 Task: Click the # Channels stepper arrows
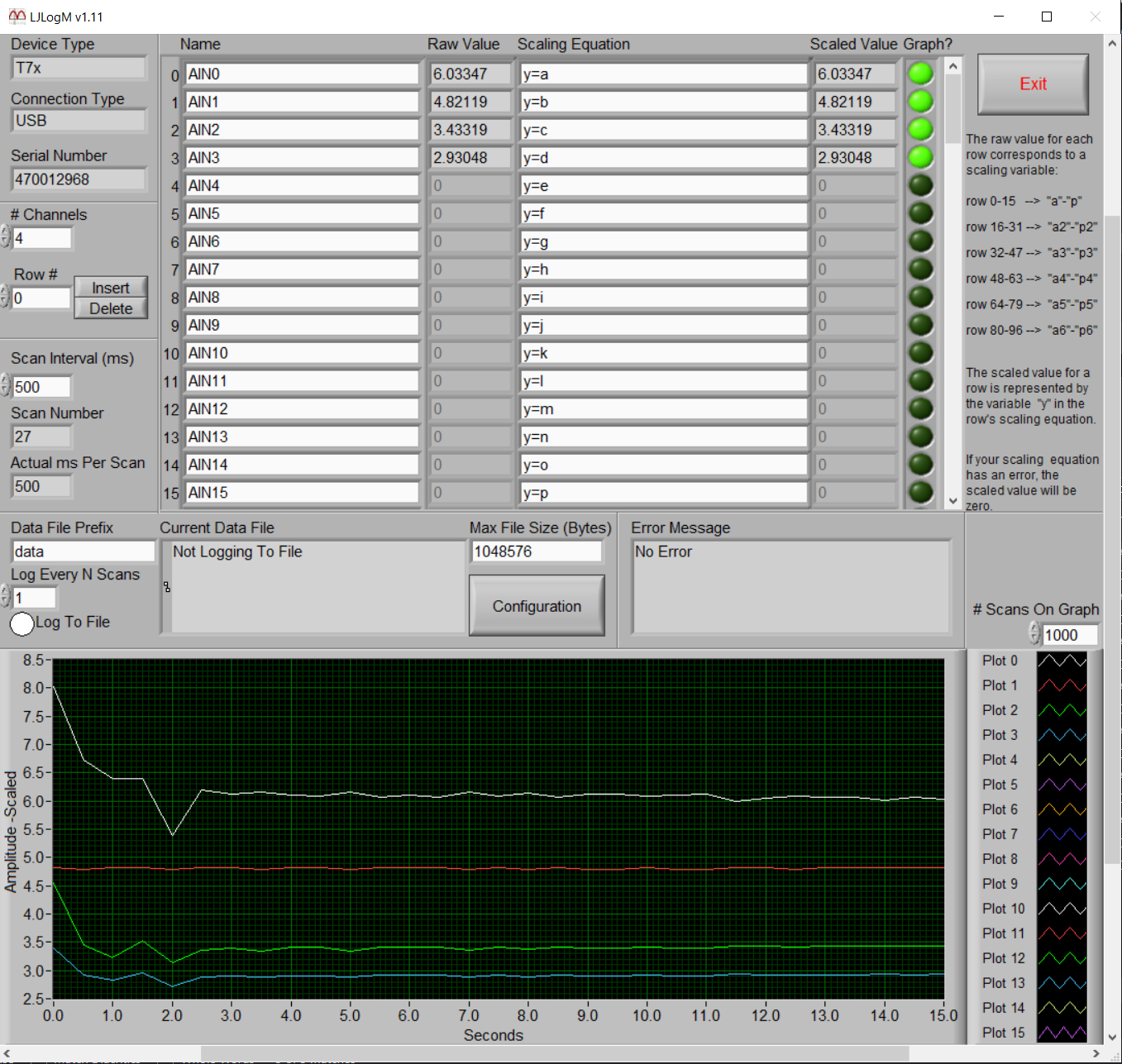click(5, 237)
